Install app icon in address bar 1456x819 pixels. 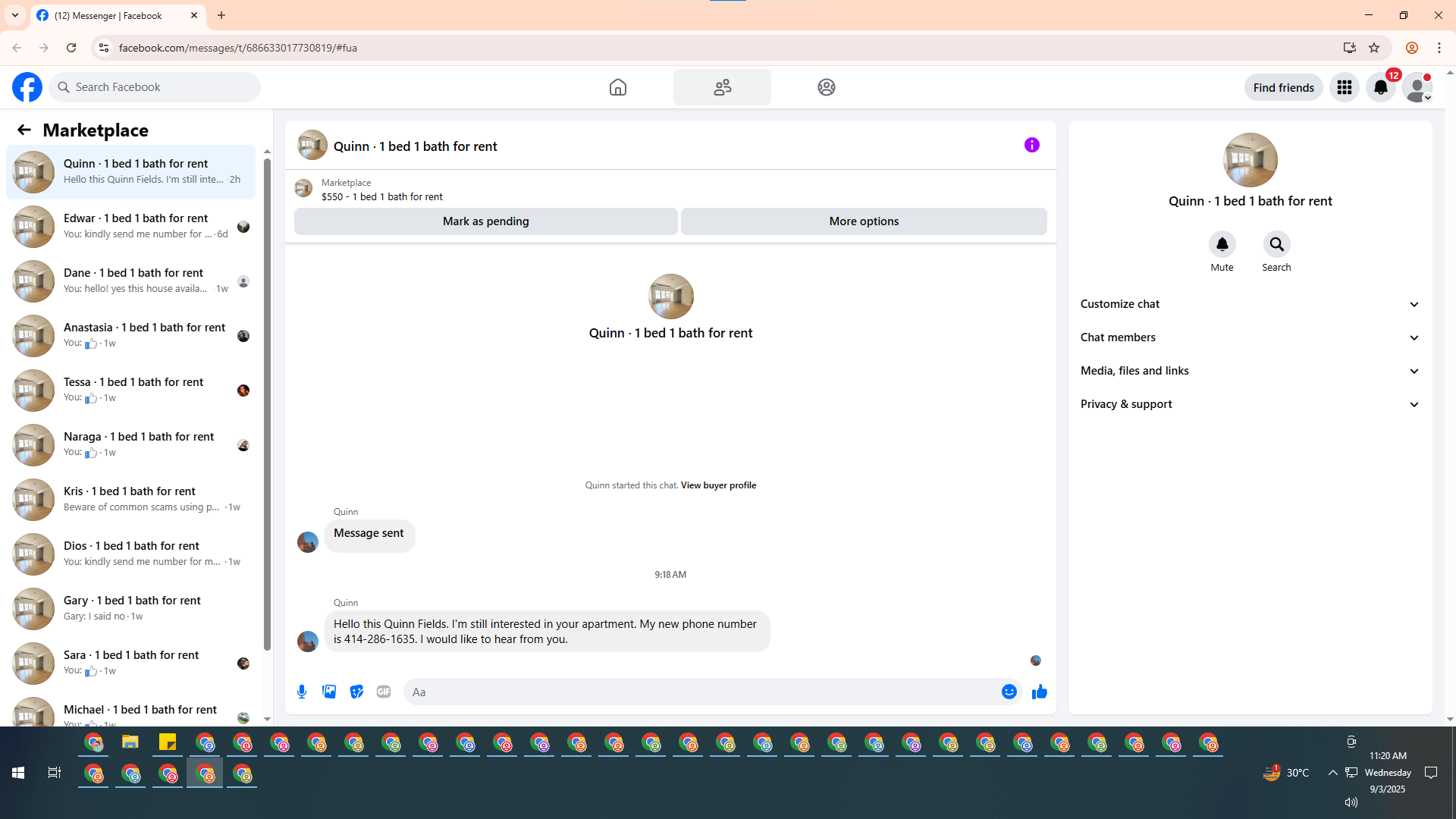(1349, 48)
